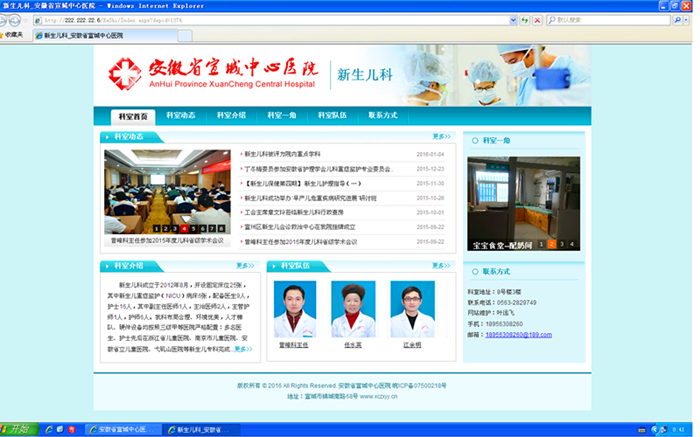
Task: Open the 收藏夹 favorites button
Action: pyautogui.click(x=12, y=35)
